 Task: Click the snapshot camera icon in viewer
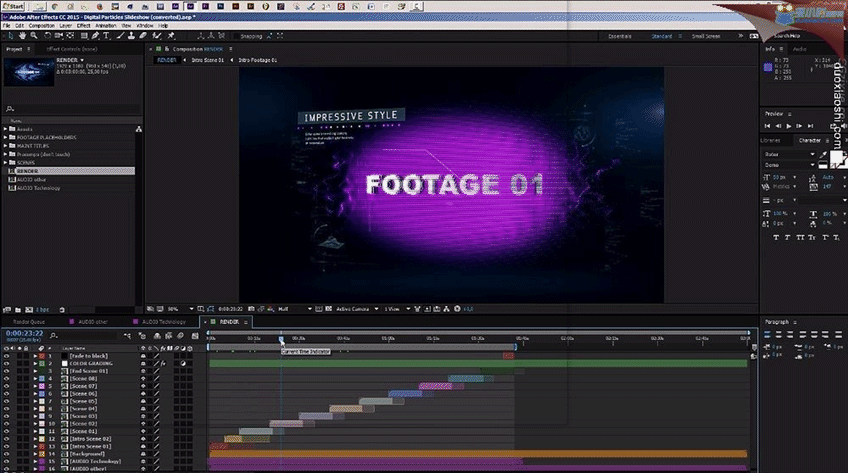[x=251, y=309]
